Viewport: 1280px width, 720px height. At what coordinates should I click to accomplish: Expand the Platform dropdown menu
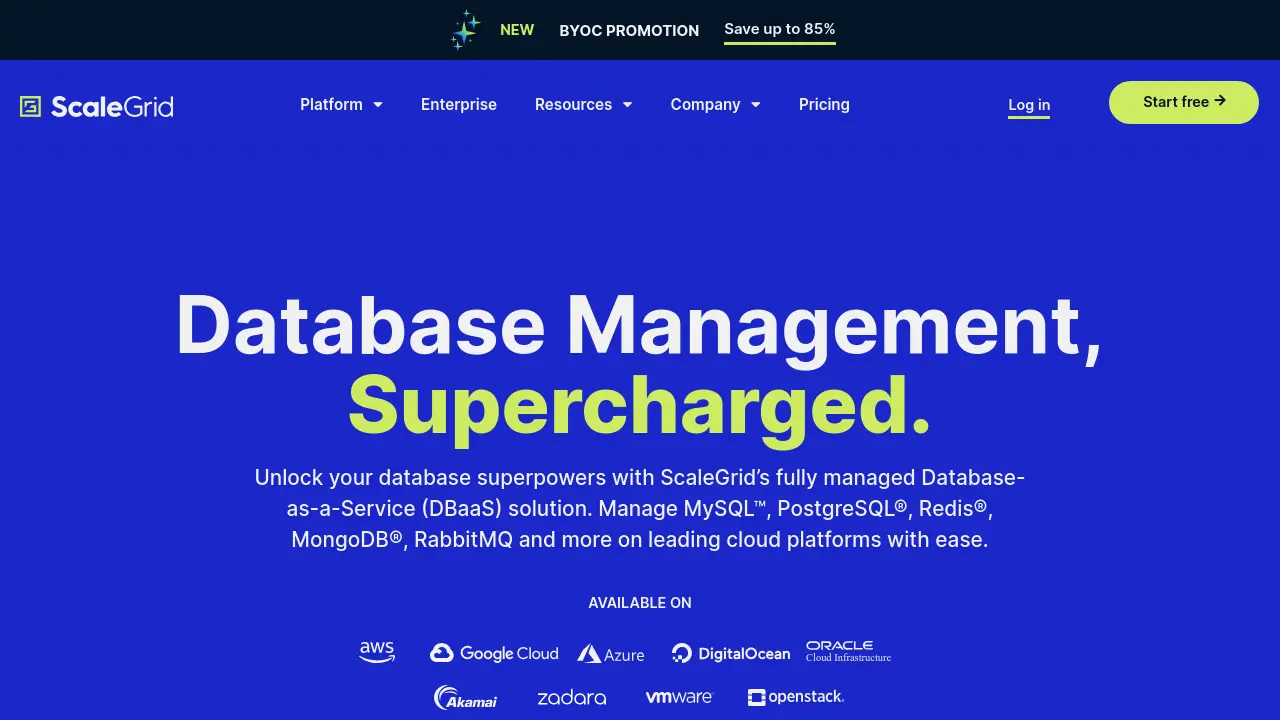click(x=341, y=104)
